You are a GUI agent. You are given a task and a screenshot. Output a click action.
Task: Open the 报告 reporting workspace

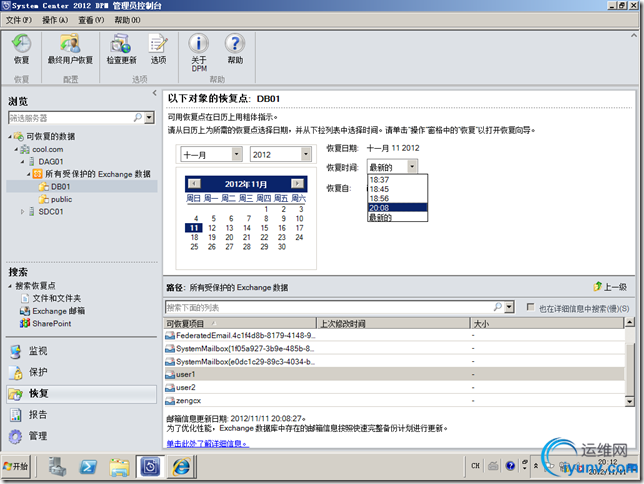click(81, 415)
